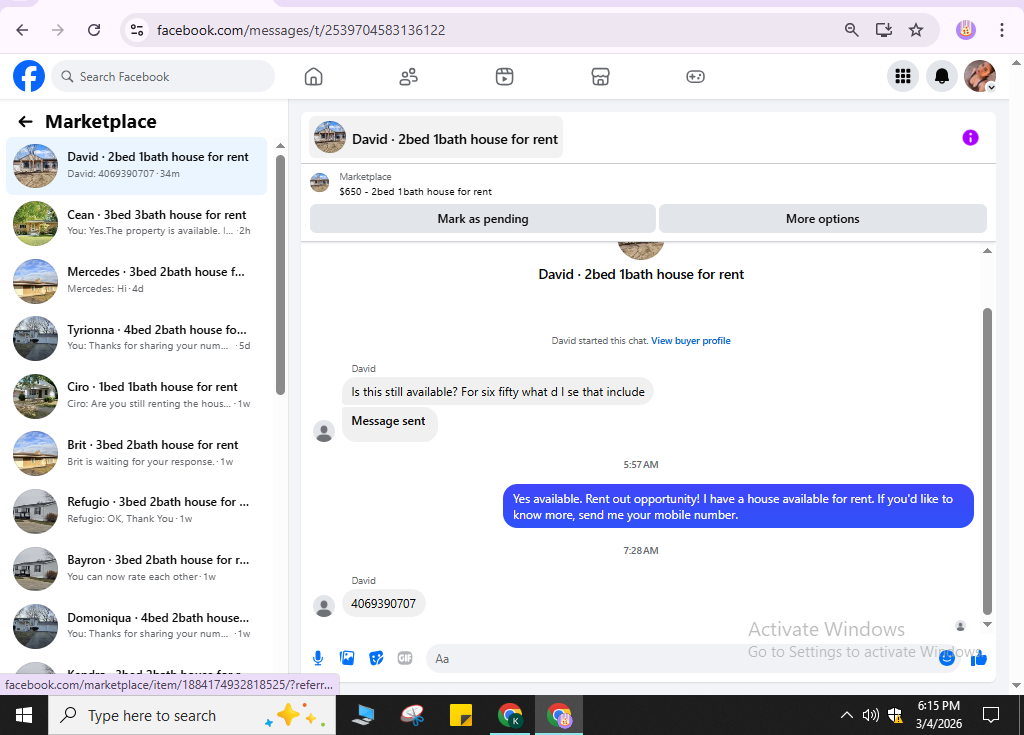This screenshot has width=1024, height=735.
Task: Click the 4069390707 message bubble
Action: 383,604
